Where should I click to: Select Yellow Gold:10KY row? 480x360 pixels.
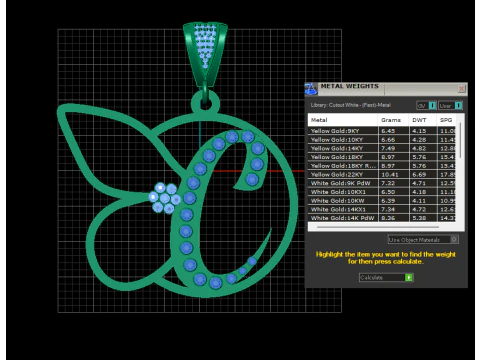point(381,140)
